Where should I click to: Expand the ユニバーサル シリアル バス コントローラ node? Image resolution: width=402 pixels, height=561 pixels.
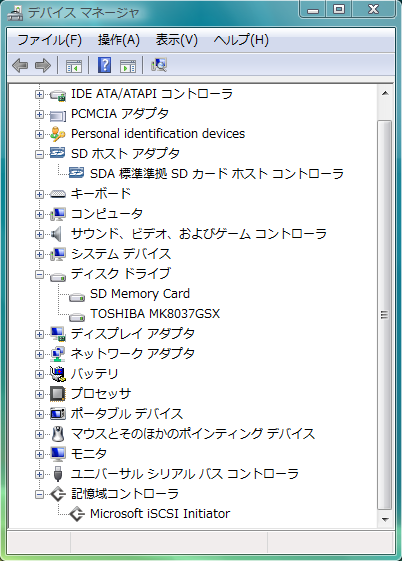tap(39, 474)
